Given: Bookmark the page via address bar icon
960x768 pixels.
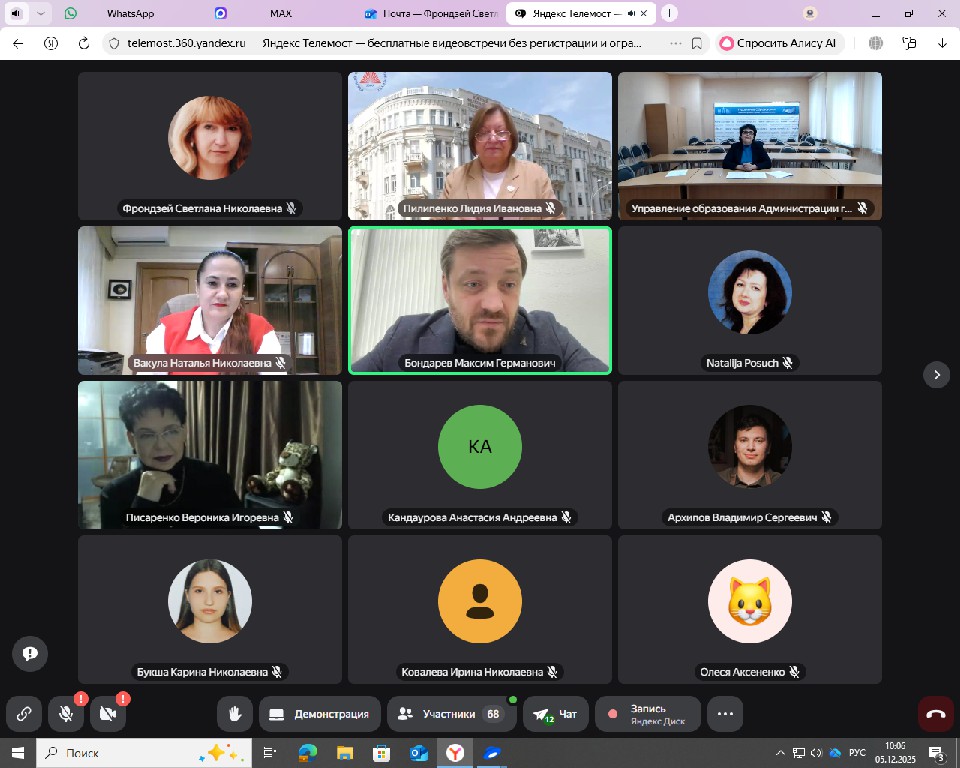Looking at the screenshot, I should 696,43.
